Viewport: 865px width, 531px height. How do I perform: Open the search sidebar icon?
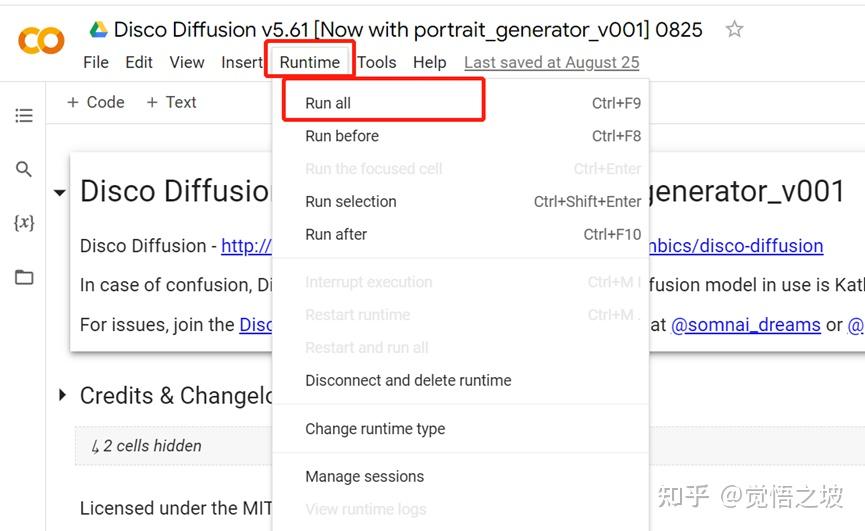[x=24, y=169]
